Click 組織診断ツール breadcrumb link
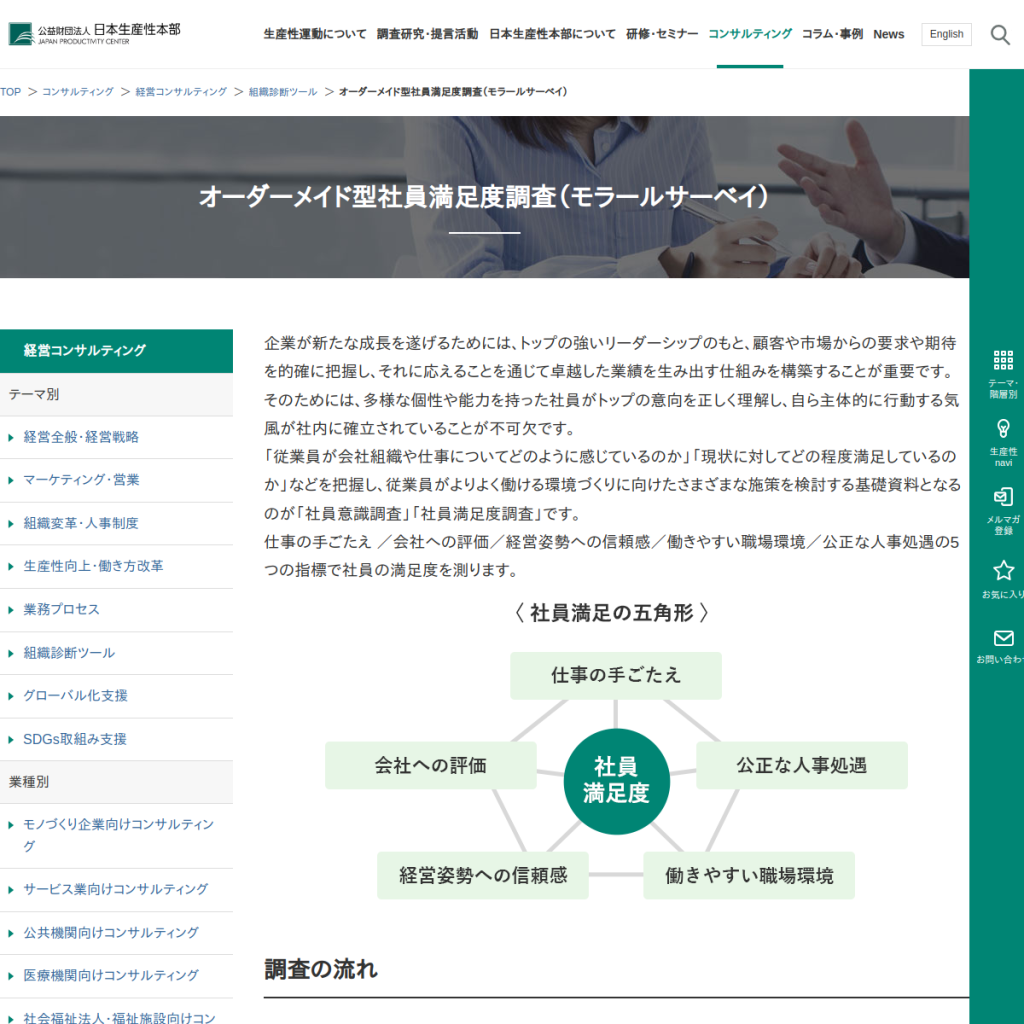Screen dimensions: 1024x1024 [x=283, y=92]
